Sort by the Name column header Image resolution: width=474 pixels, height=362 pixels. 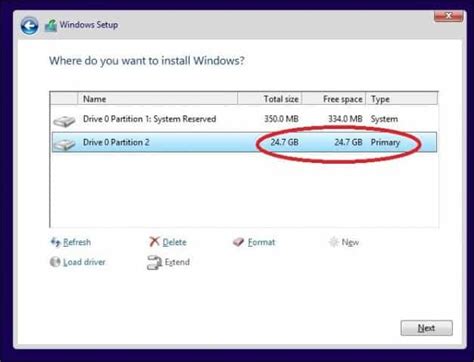[158, 99]
